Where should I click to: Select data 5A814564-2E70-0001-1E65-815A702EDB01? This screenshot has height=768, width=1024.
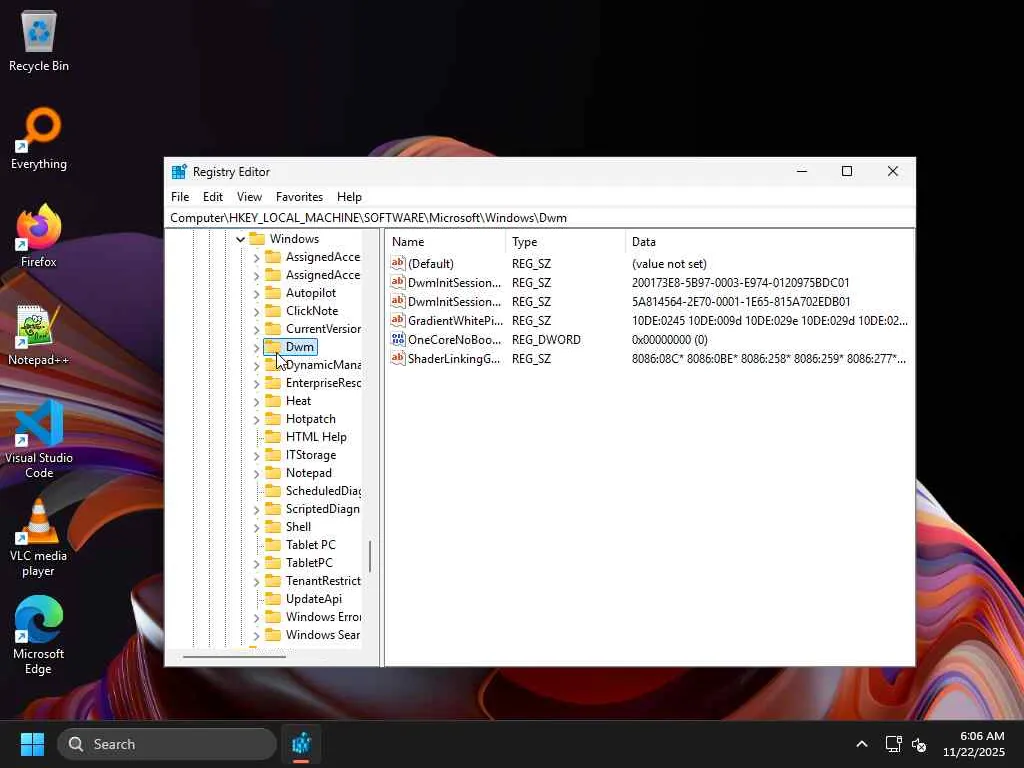tap(741, 302)
